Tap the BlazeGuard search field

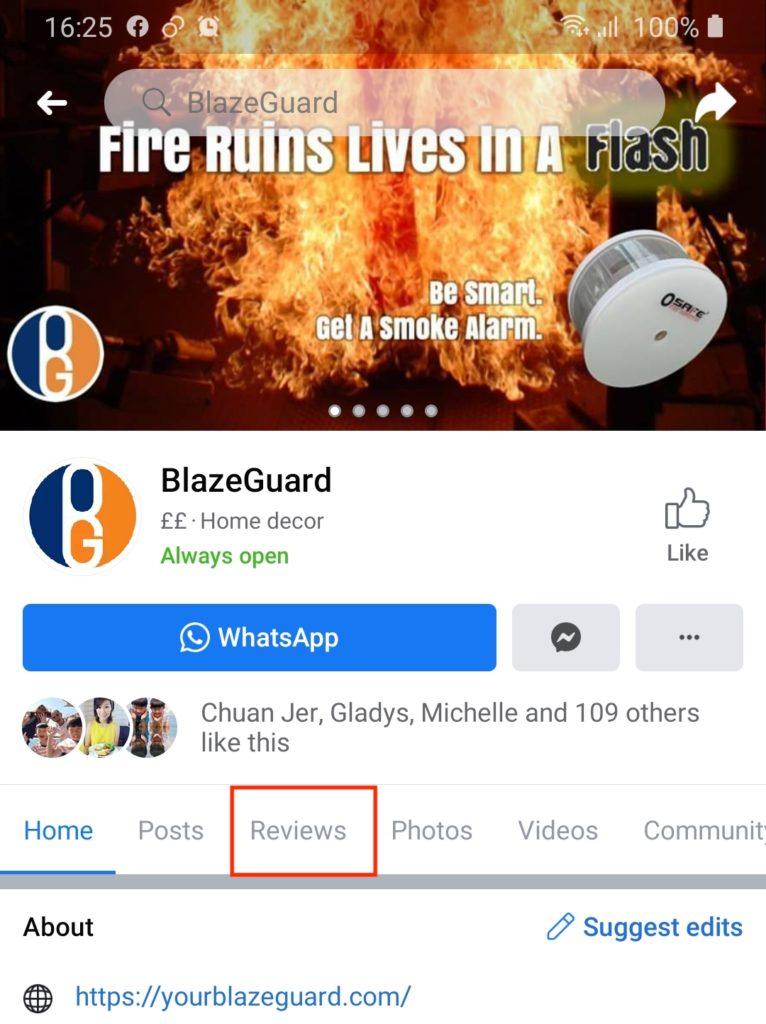coord(384,103)
